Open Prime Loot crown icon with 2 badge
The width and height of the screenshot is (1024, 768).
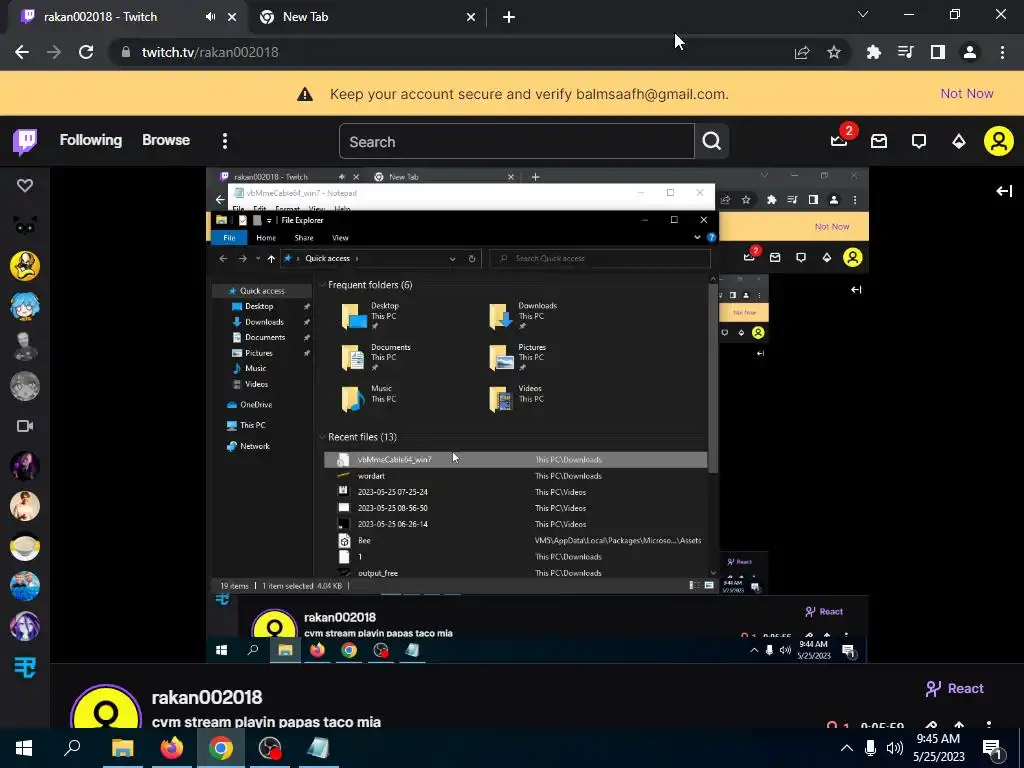pos(839,141)
